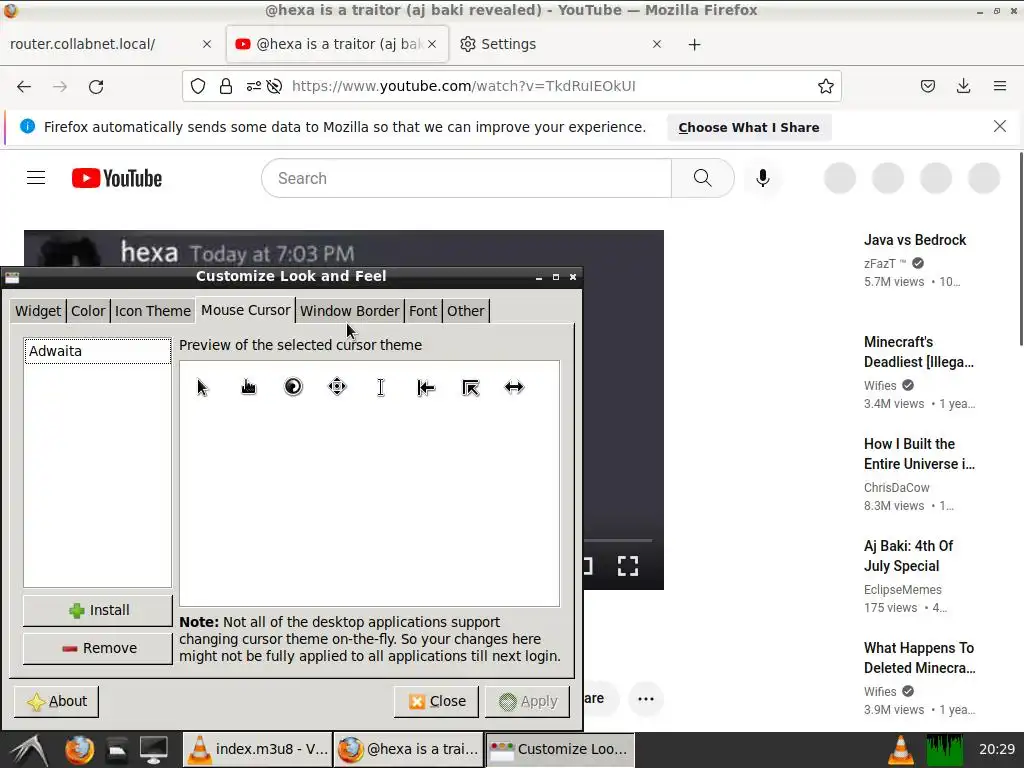This screenshot has height=768, width=1024.
Task: Click the YouTube logo
Action: [x=117, y=178]
